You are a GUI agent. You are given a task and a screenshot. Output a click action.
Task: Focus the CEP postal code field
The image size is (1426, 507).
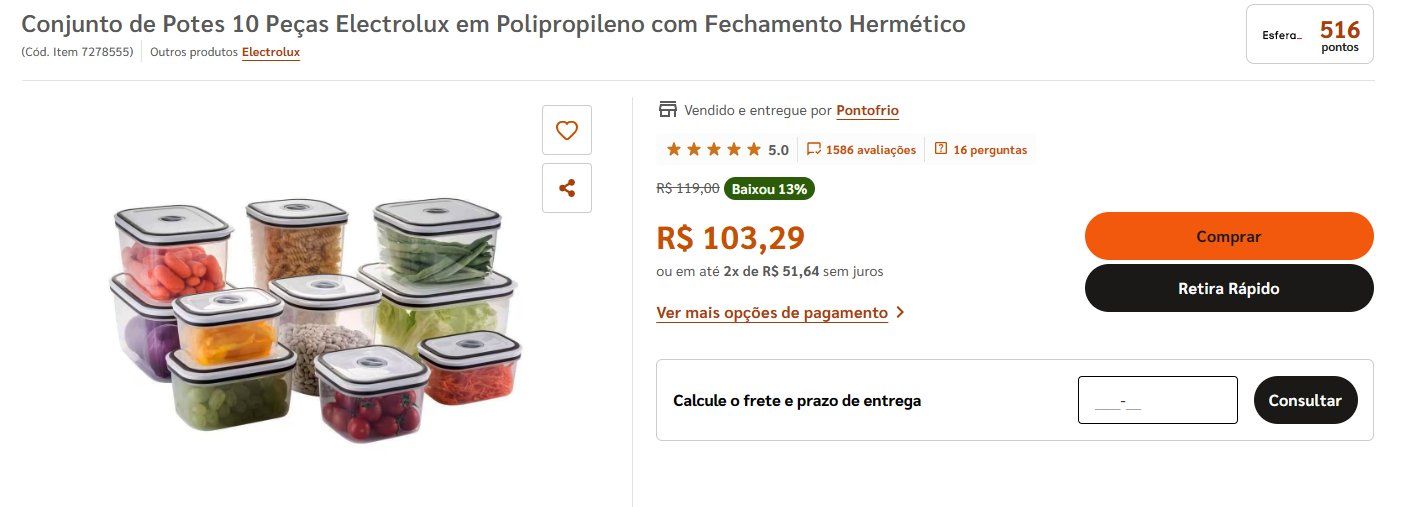pos(1158,400)
